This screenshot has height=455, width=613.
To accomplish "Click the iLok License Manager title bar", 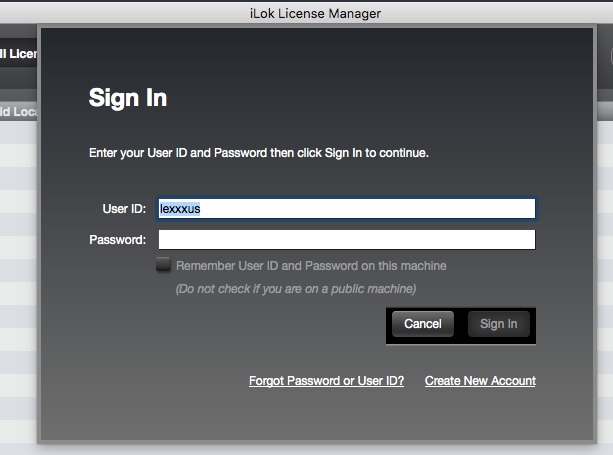I will pyautogui.click(x=315, y=13).
